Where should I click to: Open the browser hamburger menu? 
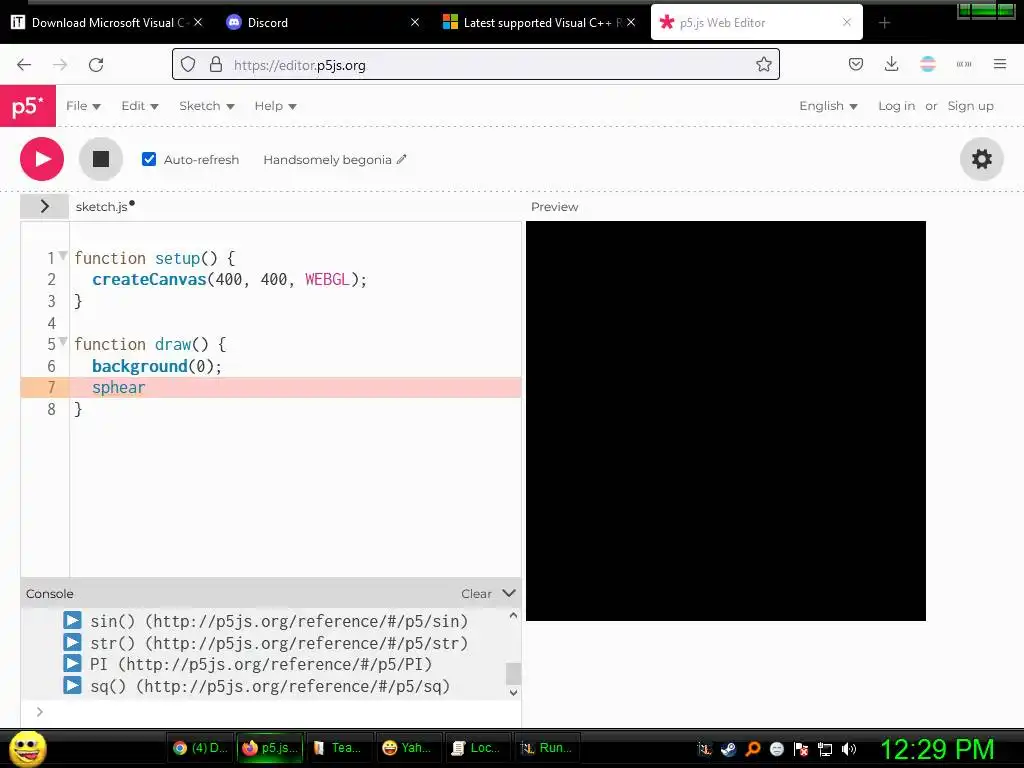999,64
